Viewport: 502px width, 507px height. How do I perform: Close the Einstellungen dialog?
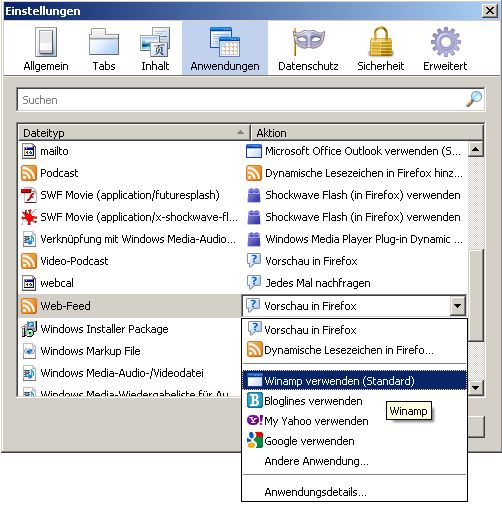coord(490,11)
